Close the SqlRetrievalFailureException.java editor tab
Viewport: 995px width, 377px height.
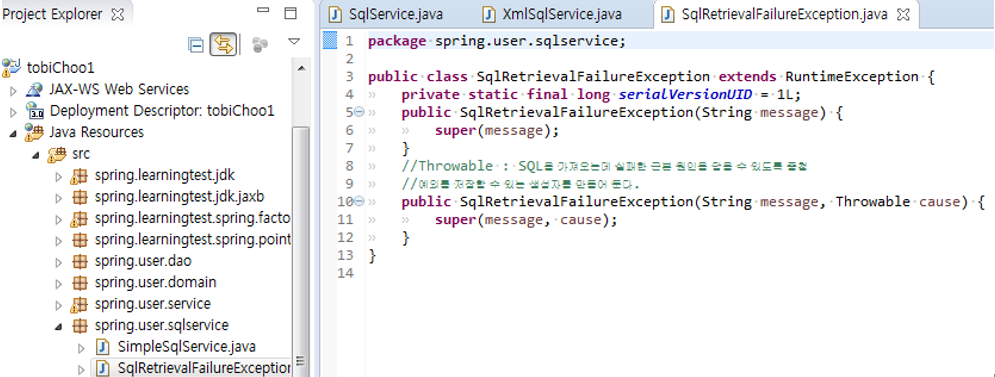click(904, 14)
